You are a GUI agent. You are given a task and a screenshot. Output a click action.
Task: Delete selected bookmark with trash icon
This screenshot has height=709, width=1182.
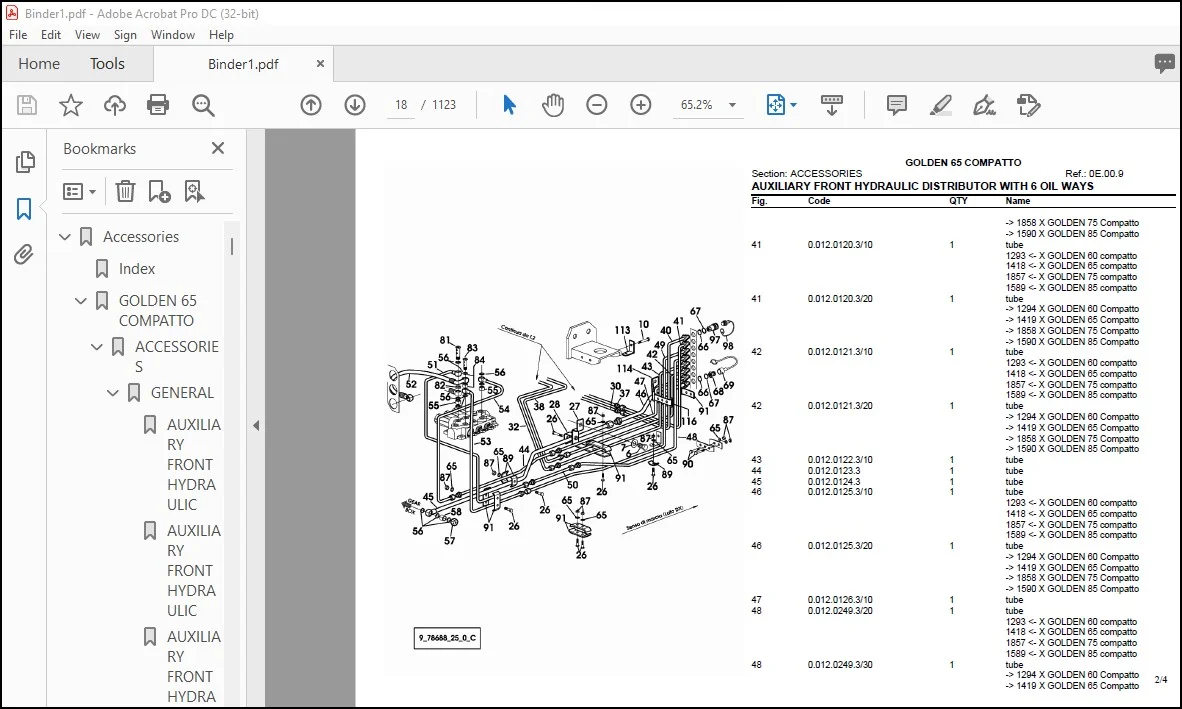[125, 191]
